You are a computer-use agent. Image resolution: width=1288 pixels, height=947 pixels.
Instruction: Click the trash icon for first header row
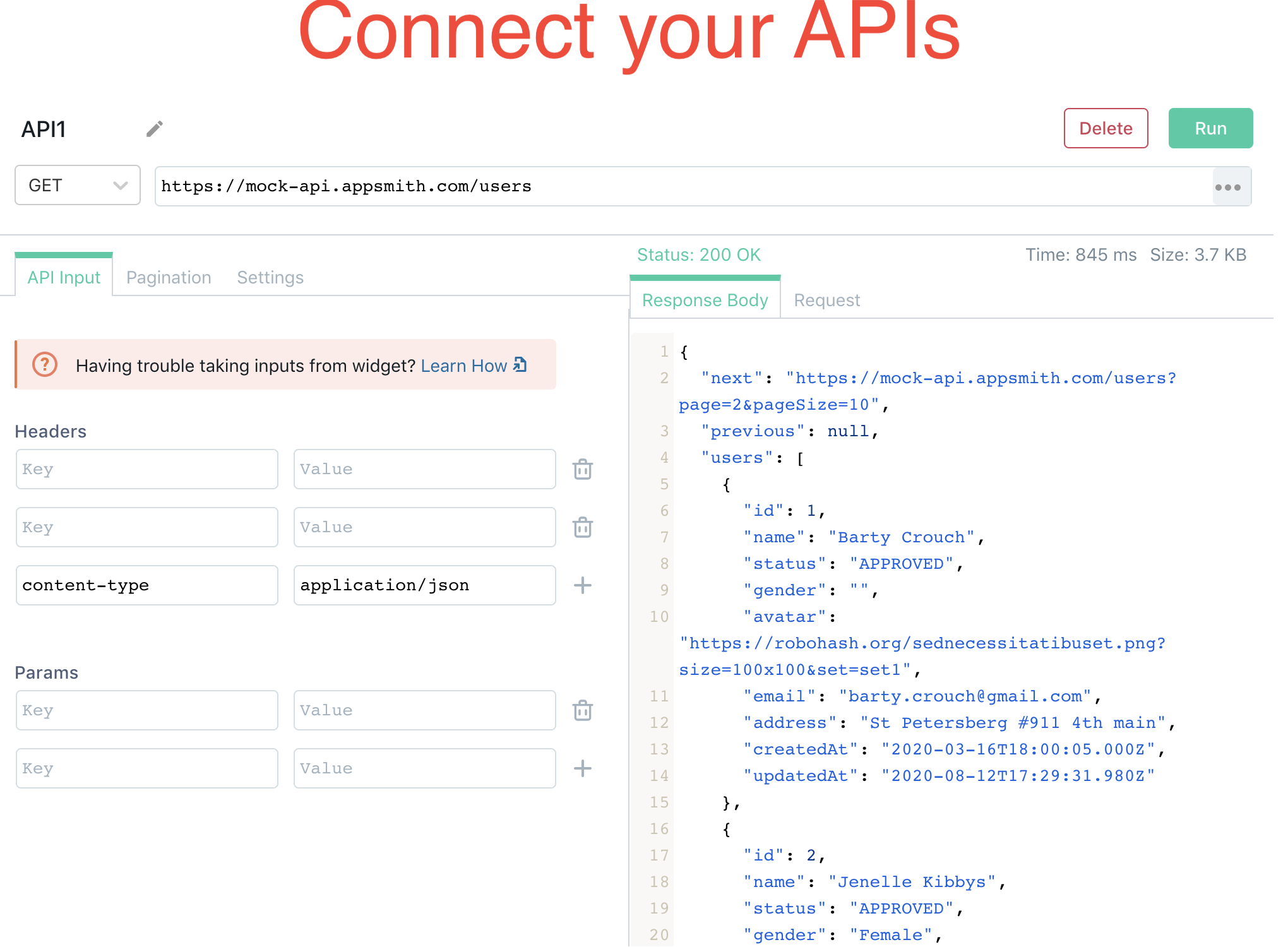tap(582, 468)
